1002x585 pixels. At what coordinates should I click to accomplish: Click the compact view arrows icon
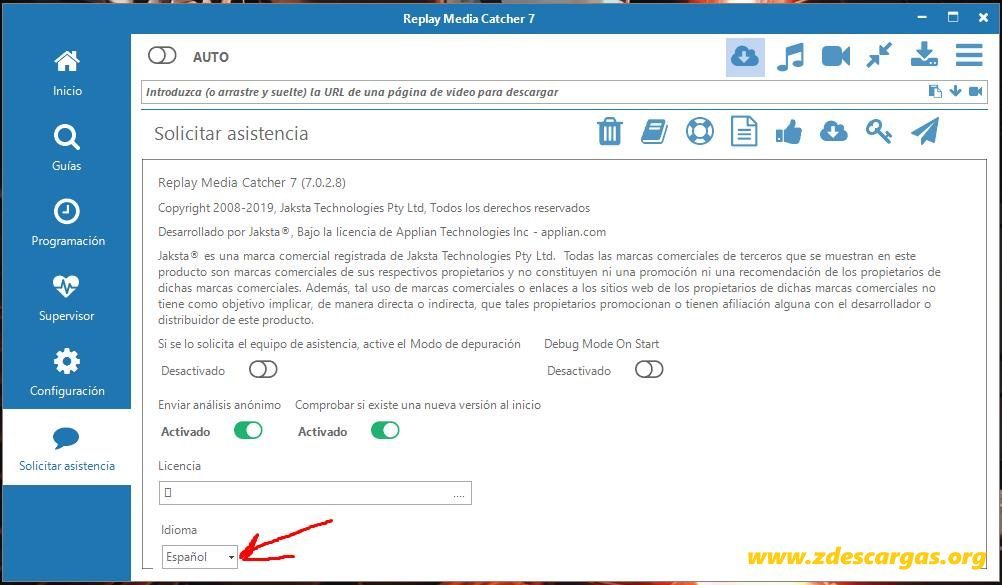pos(879,56)
